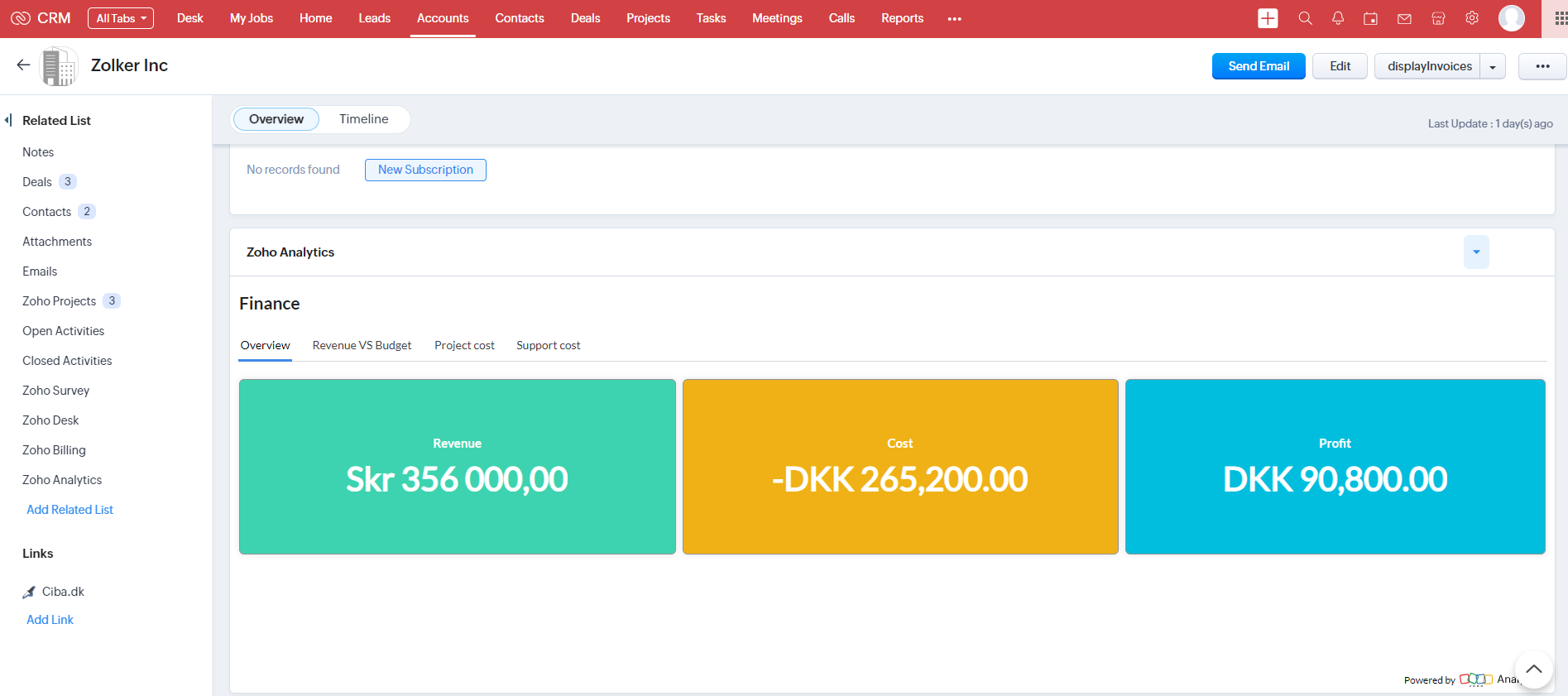The image size is (1568, 696).
Task: Open the Contacts module tab
Action: [520, 18]
